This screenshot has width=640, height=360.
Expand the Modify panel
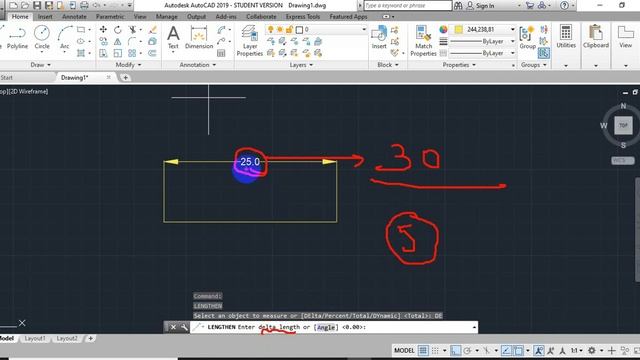point(128,64)
